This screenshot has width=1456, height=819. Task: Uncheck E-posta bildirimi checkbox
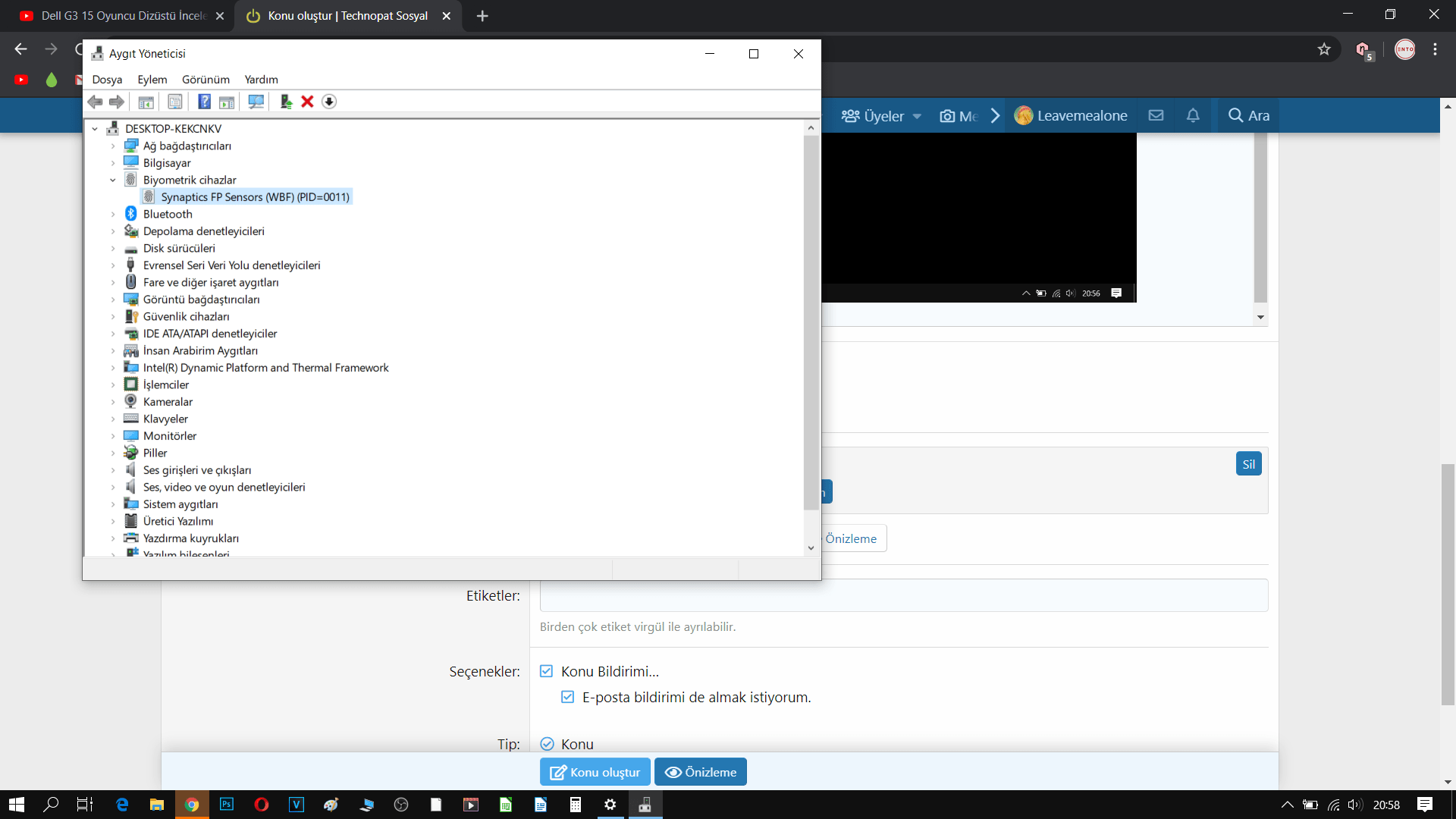(x=567, y=697)
